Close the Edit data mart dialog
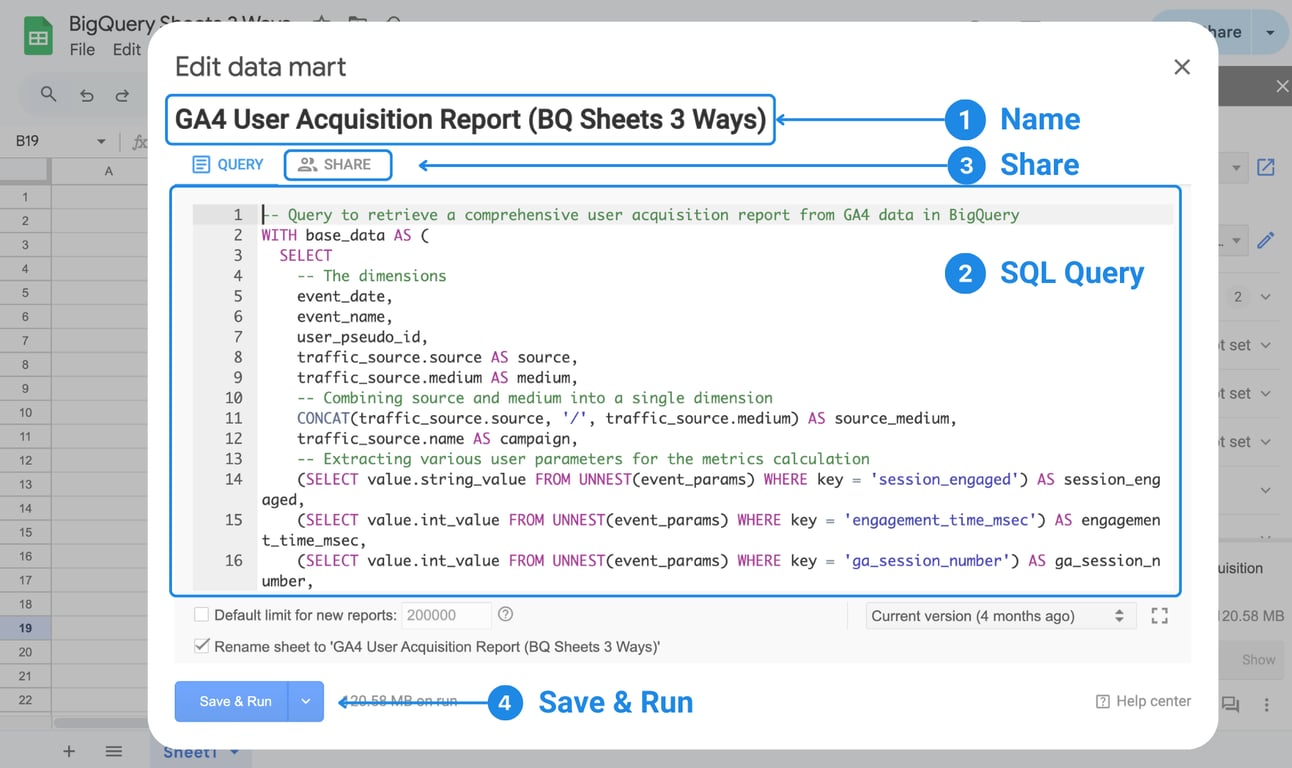1292x768 pixels. (x=1182, y=67)
